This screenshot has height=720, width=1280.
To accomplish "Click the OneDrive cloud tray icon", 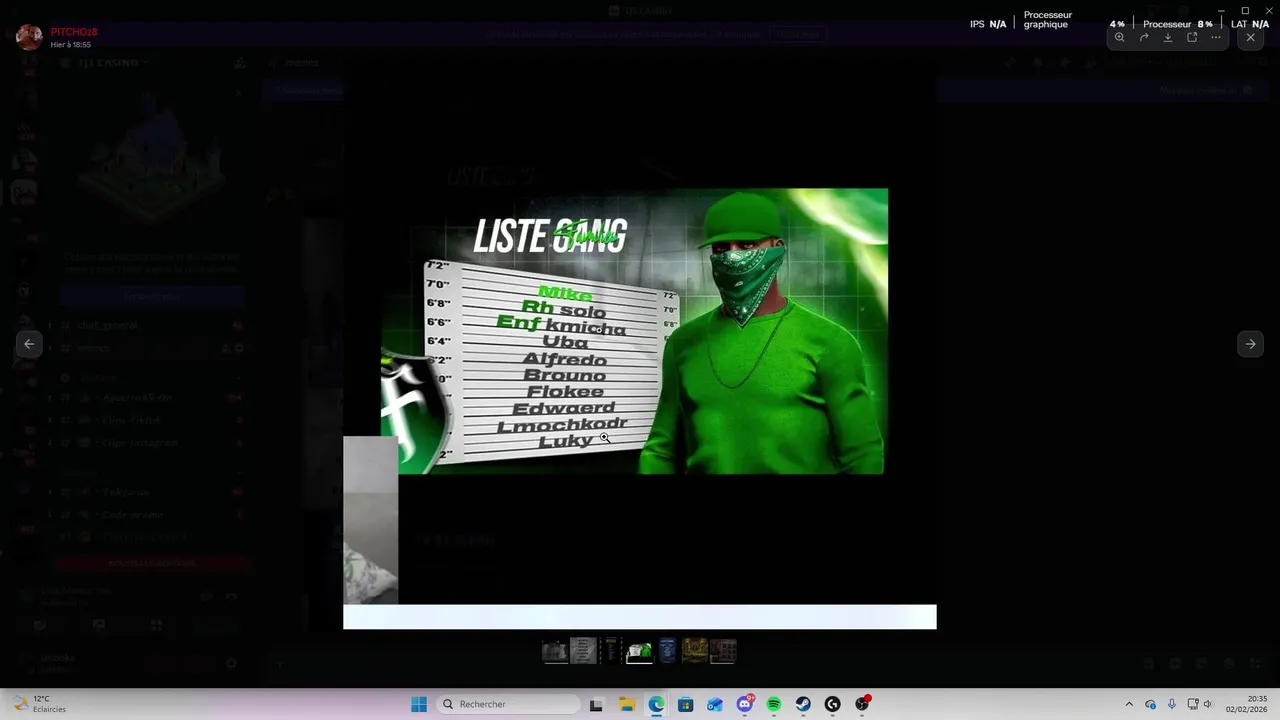I will pos(1150,704).
